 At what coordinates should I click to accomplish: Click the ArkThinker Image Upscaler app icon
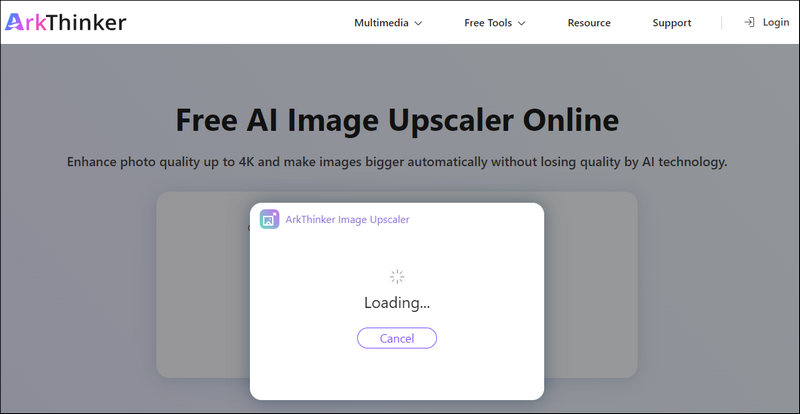click(x=269, y=220)
